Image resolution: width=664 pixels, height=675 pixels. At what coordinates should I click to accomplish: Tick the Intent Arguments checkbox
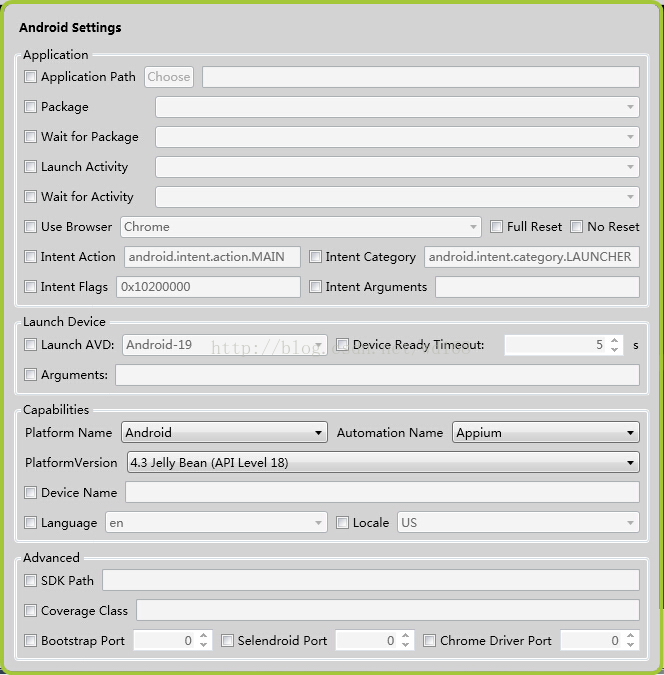(315, 287)
